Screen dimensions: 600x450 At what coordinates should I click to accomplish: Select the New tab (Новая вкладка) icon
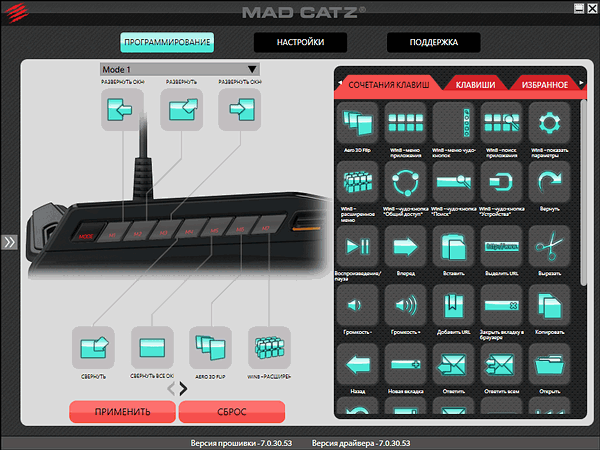406,364
